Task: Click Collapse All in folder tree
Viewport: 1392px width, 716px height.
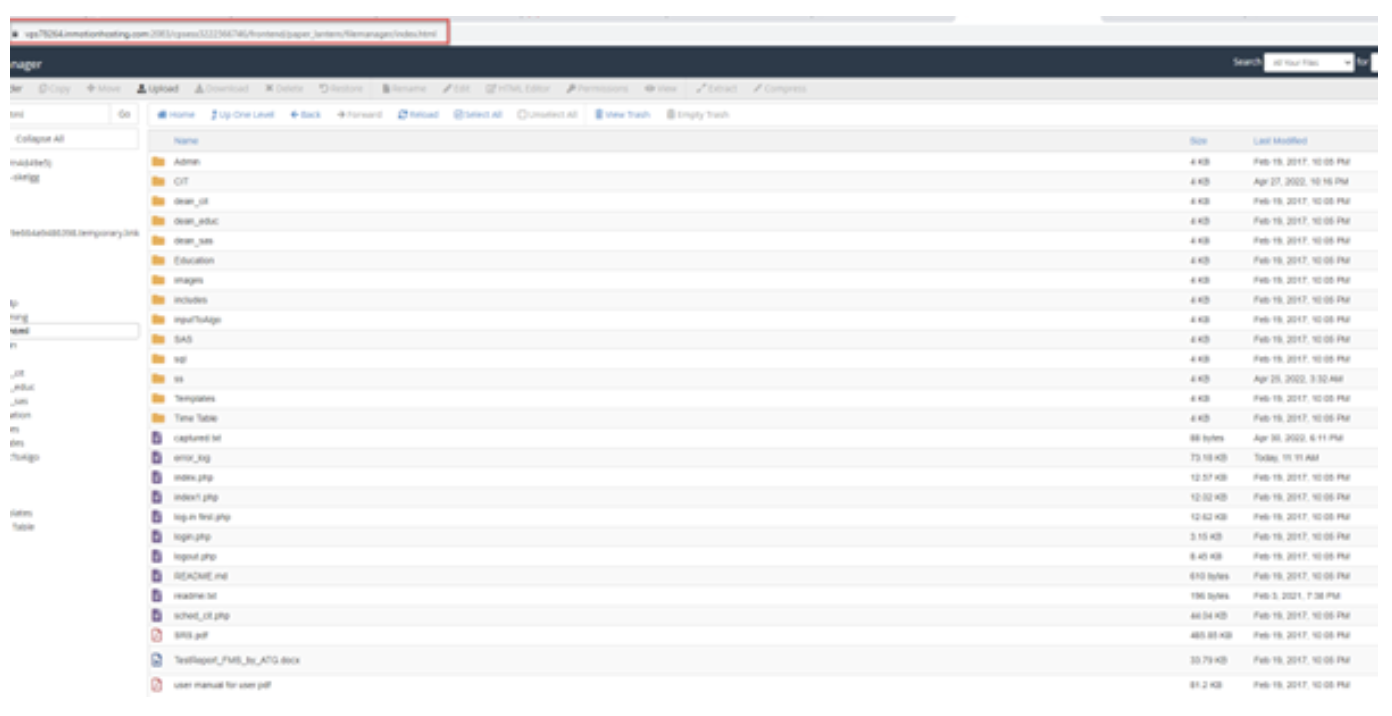Action: [x=40, y=139]
